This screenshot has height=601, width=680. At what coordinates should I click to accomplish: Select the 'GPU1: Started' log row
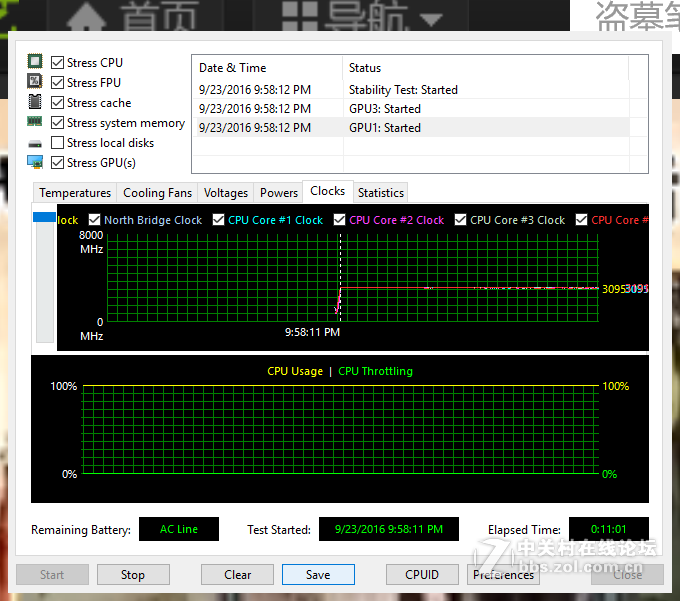tap(411, 127)
